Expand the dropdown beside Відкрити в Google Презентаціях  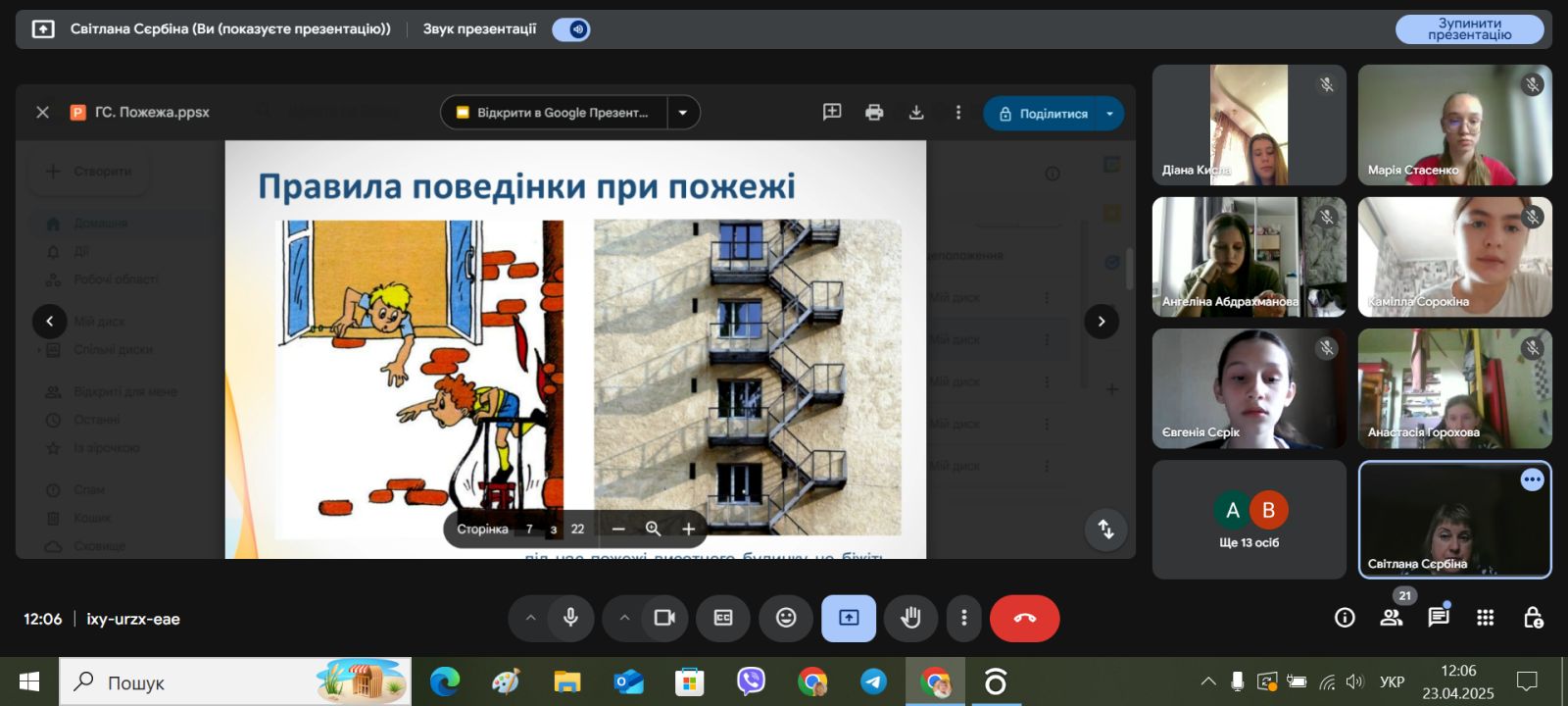tap(683, 113)
